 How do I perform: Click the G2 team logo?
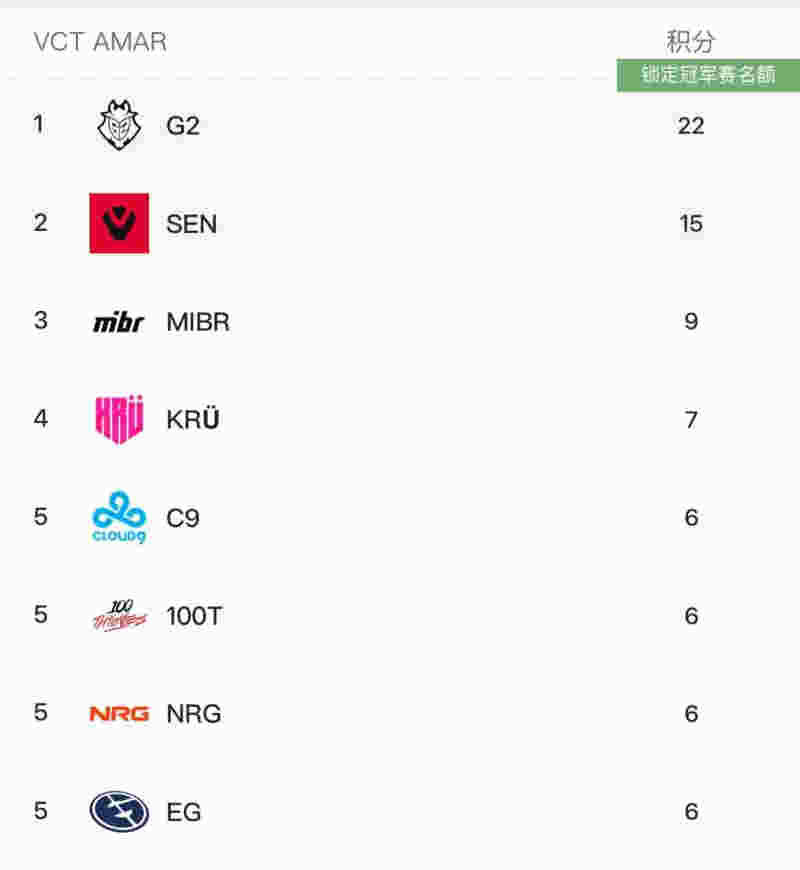pos(119,125)
